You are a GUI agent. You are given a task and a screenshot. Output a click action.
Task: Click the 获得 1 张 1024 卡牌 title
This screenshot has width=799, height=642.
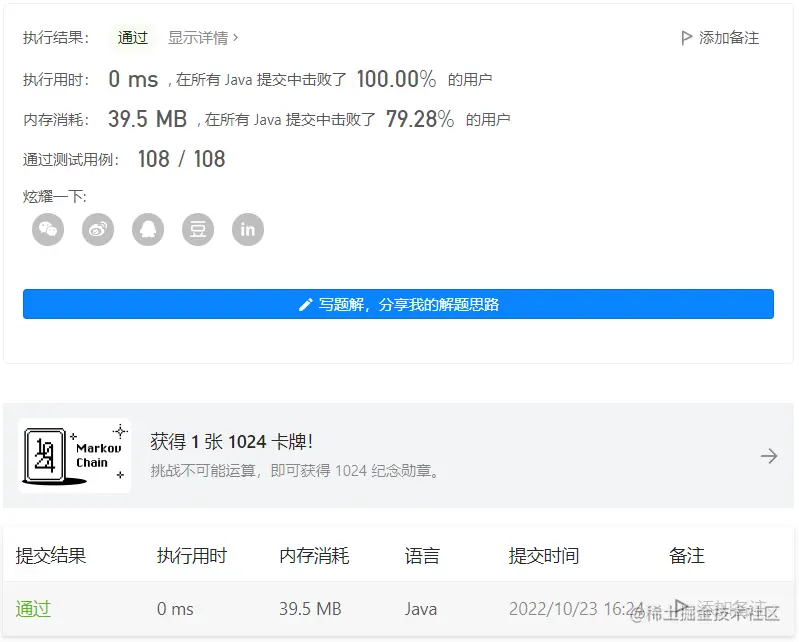[x=231, y=441]
